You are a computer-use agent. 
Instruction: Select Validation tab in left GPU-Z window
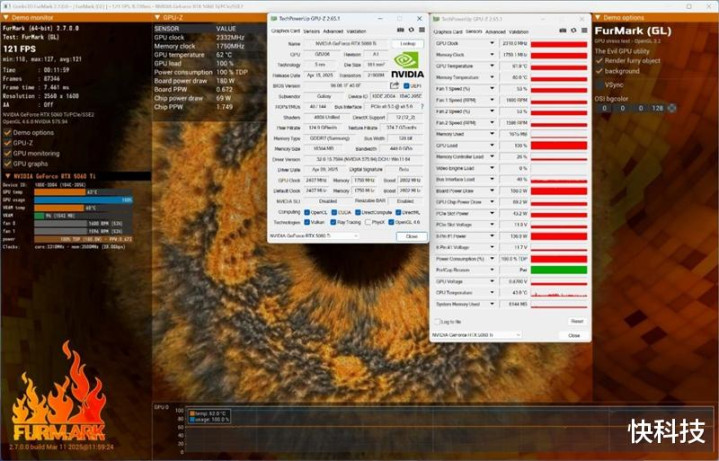click(x=356, y=31)
